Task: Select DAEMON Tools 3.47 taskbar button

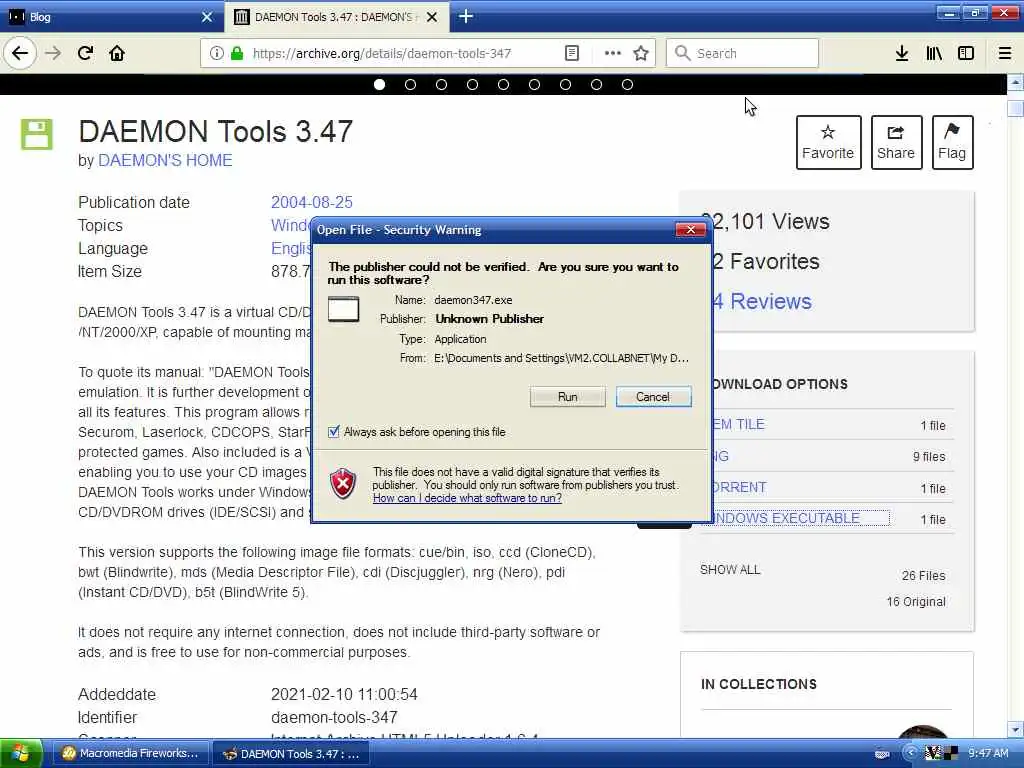Action: [291, 753]
